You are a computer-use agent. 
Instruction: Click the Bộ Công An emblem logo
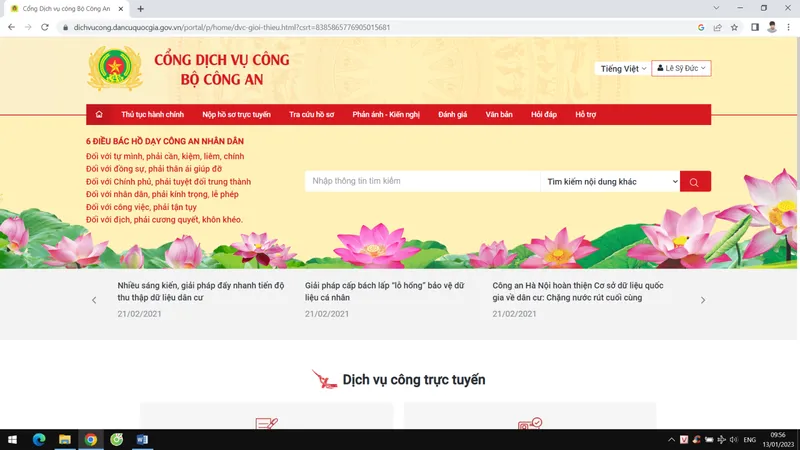[115, 69]
